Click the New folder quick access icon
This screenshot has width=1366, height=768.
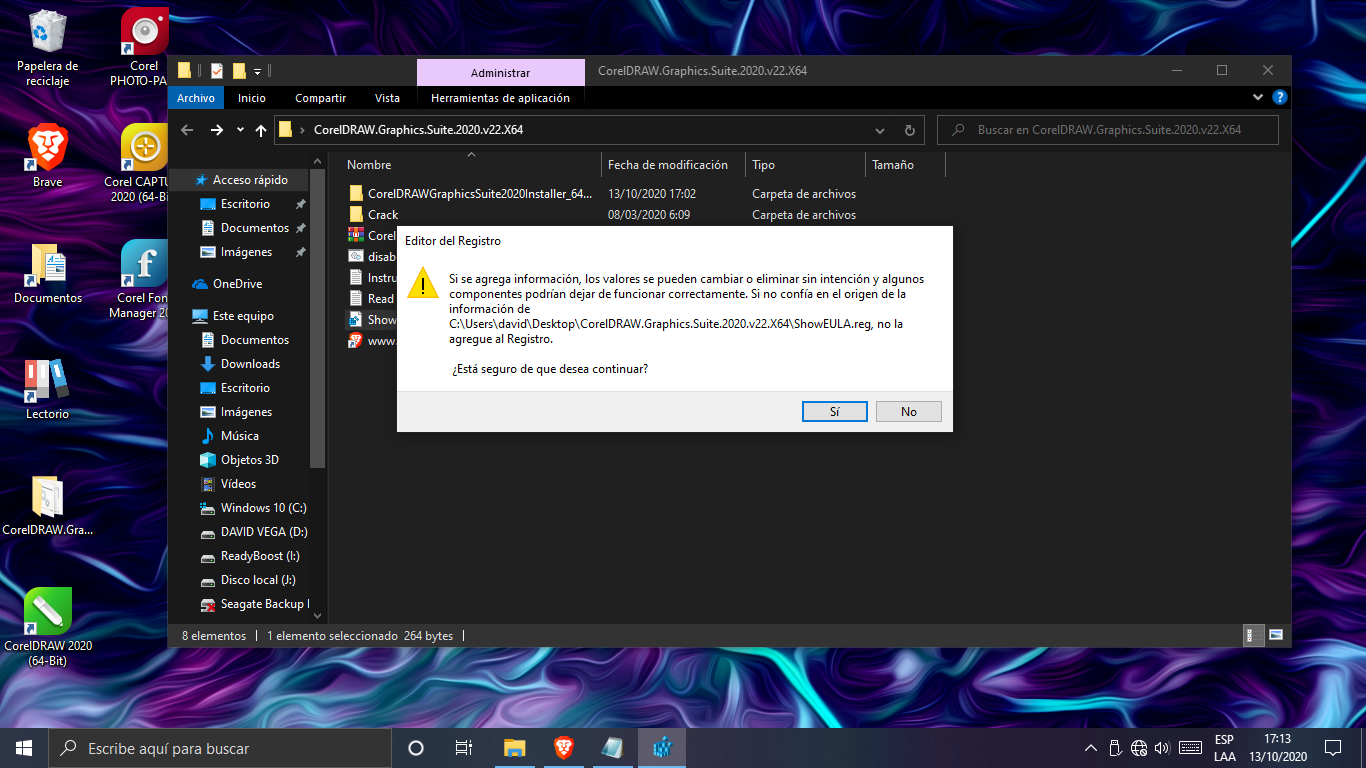[239, 71]
